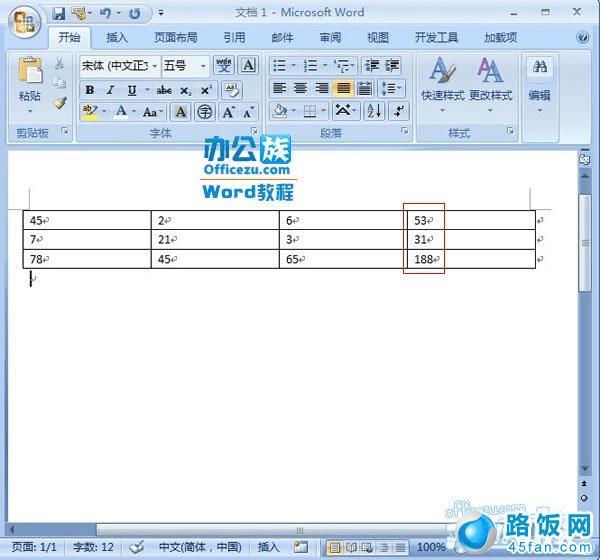The height and width of the screenshot is (560, 600).
Task: Switch to the 插入 tab
Action: coord(117,38)
